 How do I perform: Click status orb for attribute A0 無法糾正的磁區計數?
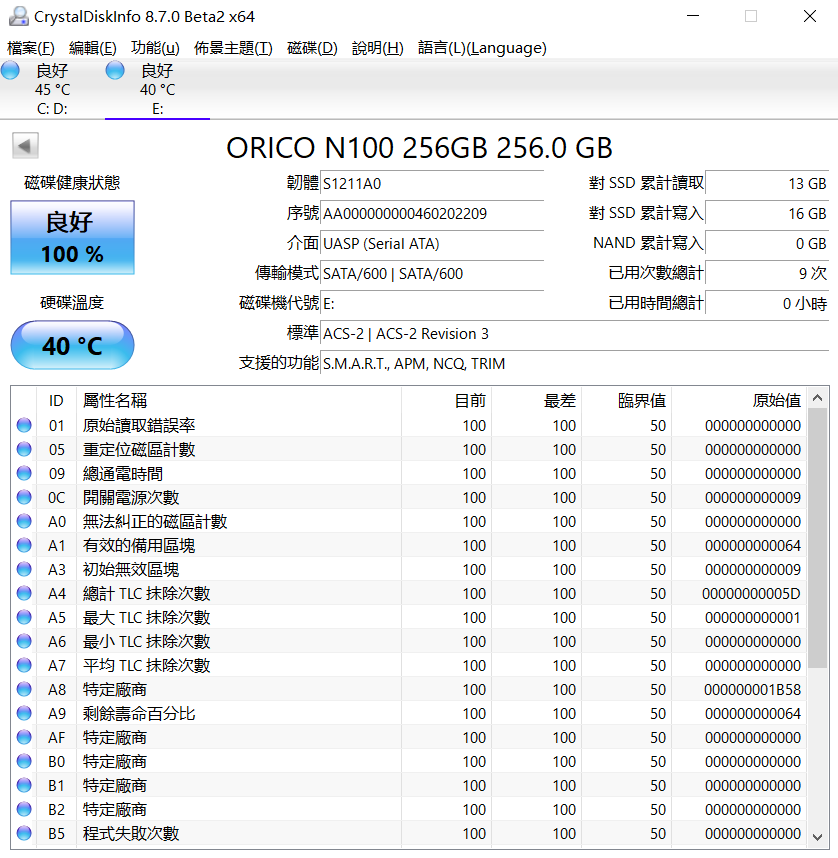pos(24,521)
